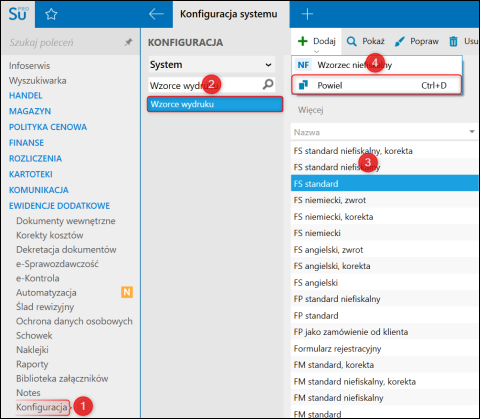Click the Subiekt PRO logo icon
The height and width of the screenshot is (419, 480).
(x=18, y=14)
